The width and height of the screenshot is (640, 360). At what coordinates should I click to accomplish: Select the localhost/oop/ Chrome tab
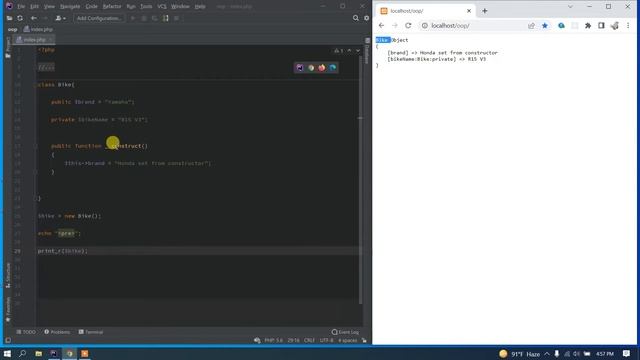[424, 11]
